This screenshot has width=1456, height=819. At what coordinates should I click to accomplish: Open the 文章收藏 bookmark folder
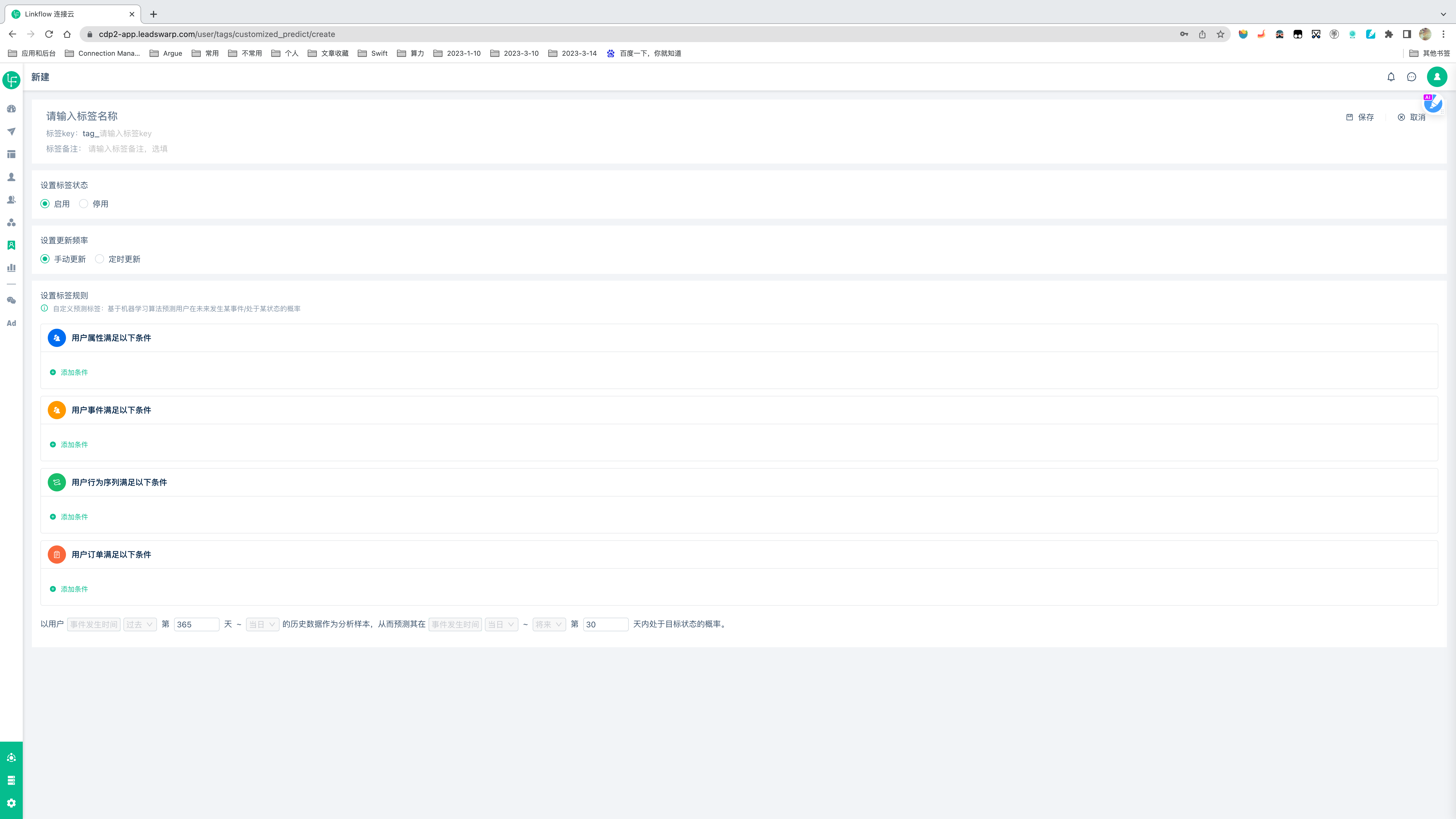click(328, 53)
